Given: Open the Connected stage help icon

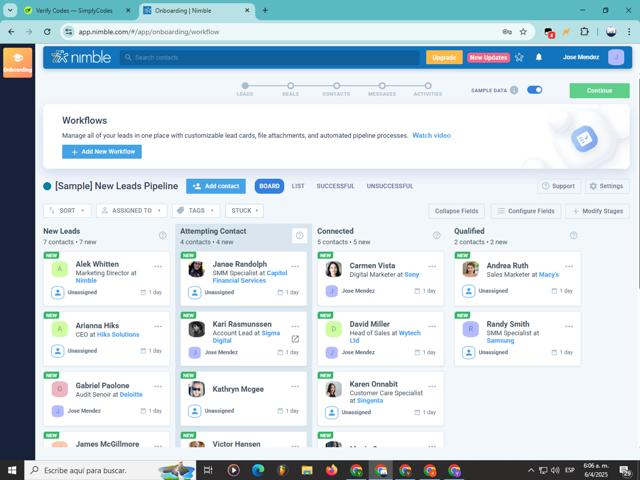Looking at the screenshot, I should pos(436,236).
